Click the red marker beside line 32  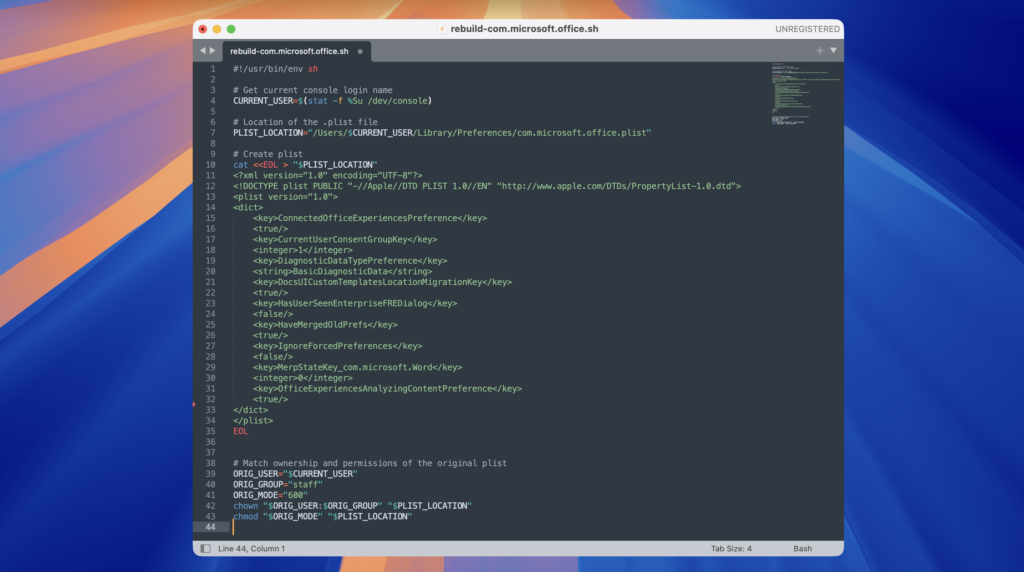pos(194,403)
